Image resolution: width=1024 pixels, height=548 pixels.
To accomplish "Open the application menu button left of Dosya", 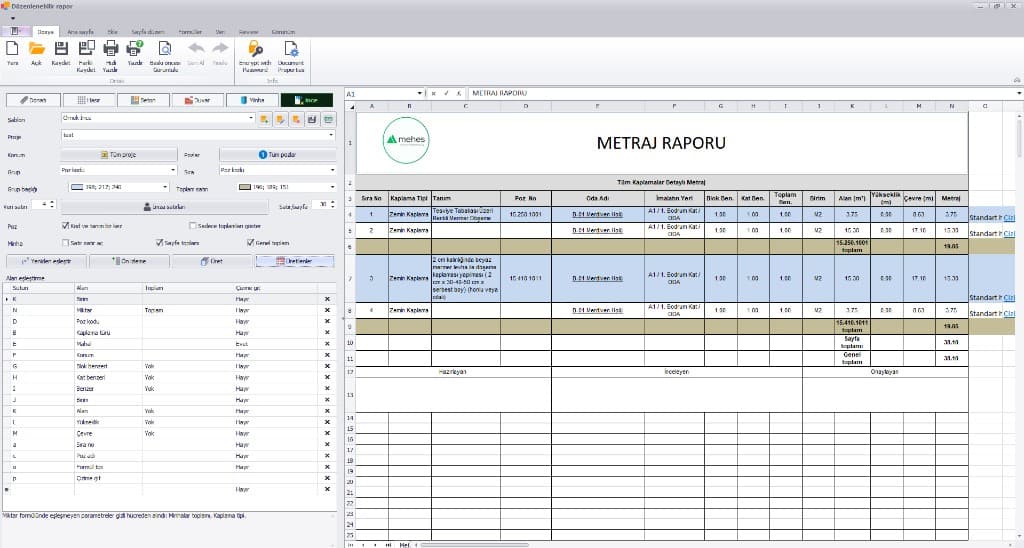I will pyautogui.click(x=15, y=31).
